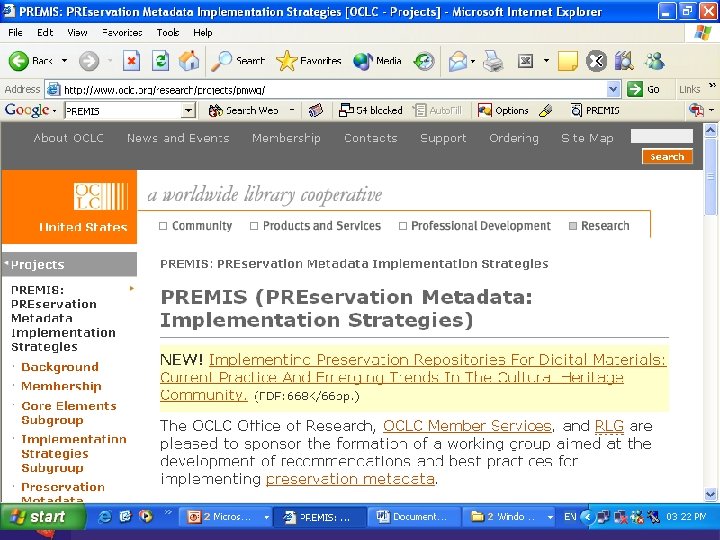Image resolution: width=720 pixels, height=540 pixels.
Task: Click the Edit with Word toolbar icon
Action: (525, 61)
